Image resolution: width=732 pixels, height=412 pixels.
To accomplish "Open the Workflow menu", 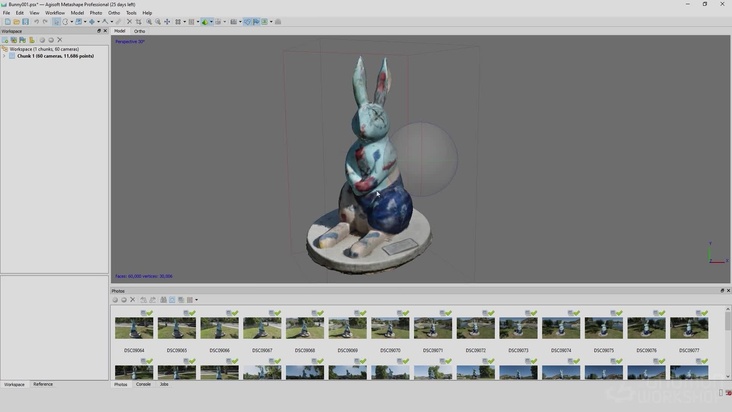I will 54,13.
